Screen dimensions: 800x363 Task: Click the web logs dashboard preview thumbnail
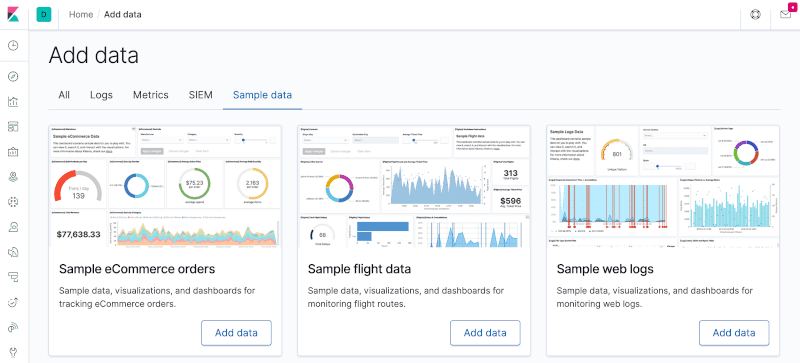coord(663,186)
